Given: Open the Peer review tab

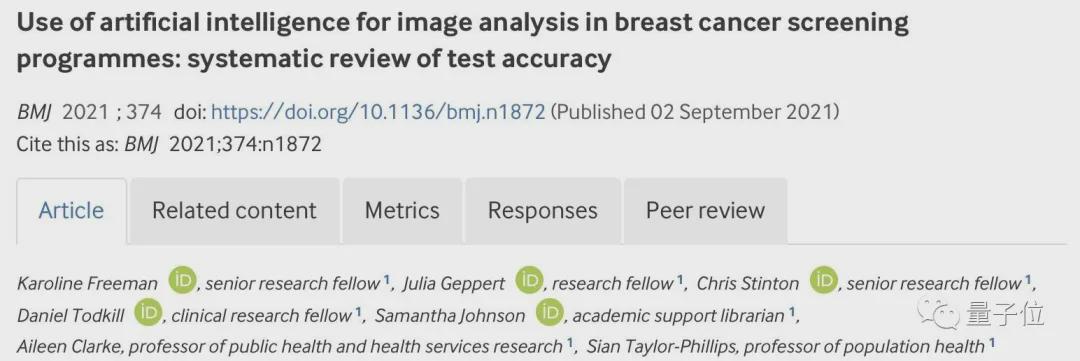Looking at the screenshot, I should [705, 211].
